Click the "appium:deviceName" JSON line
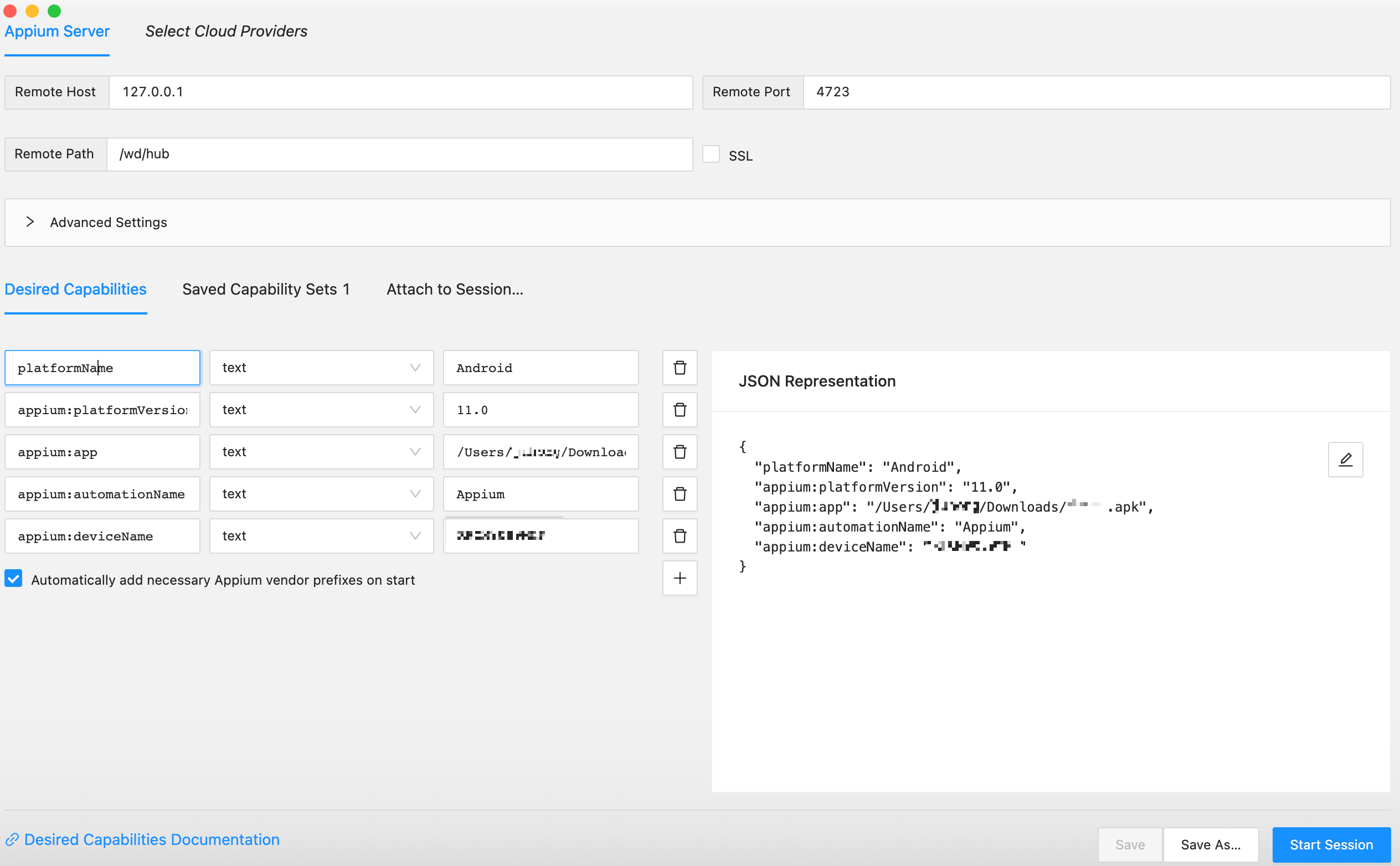Image resolution: width=1400 pixels, height=866 pixels. point(890,547)
